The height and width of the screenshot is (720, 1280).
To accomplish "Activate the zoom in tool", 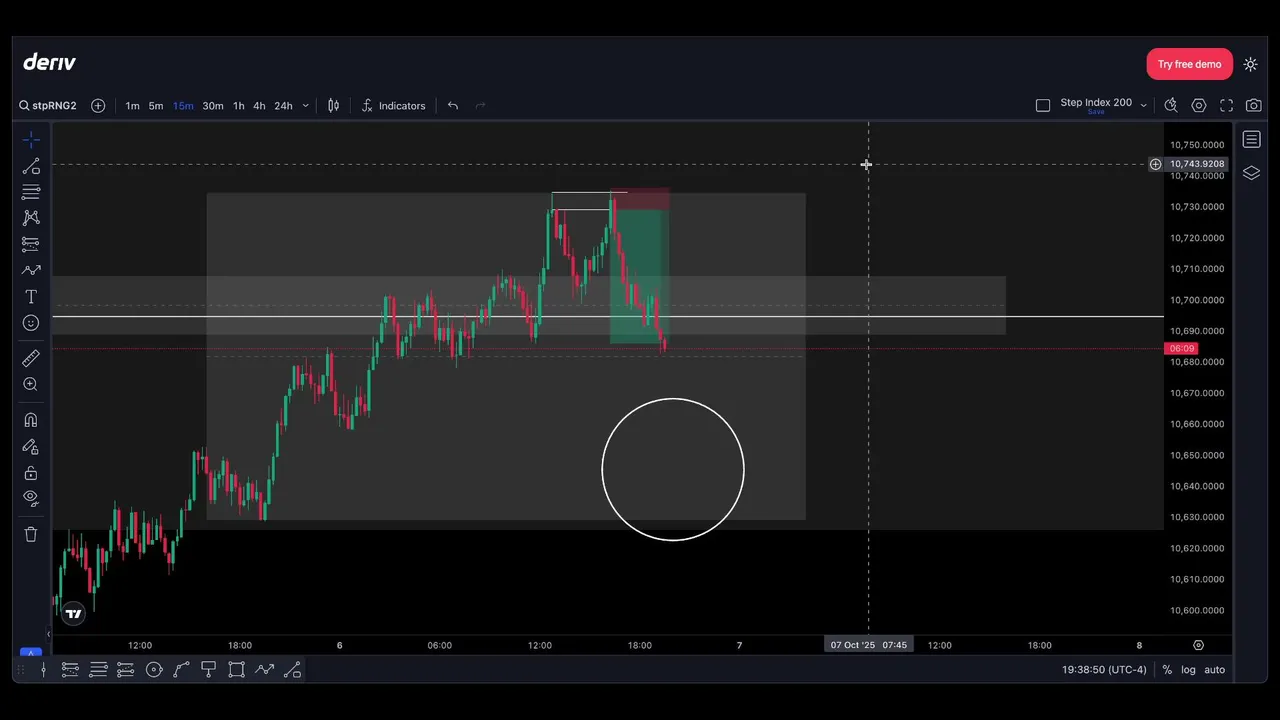I will click(31, 384).
